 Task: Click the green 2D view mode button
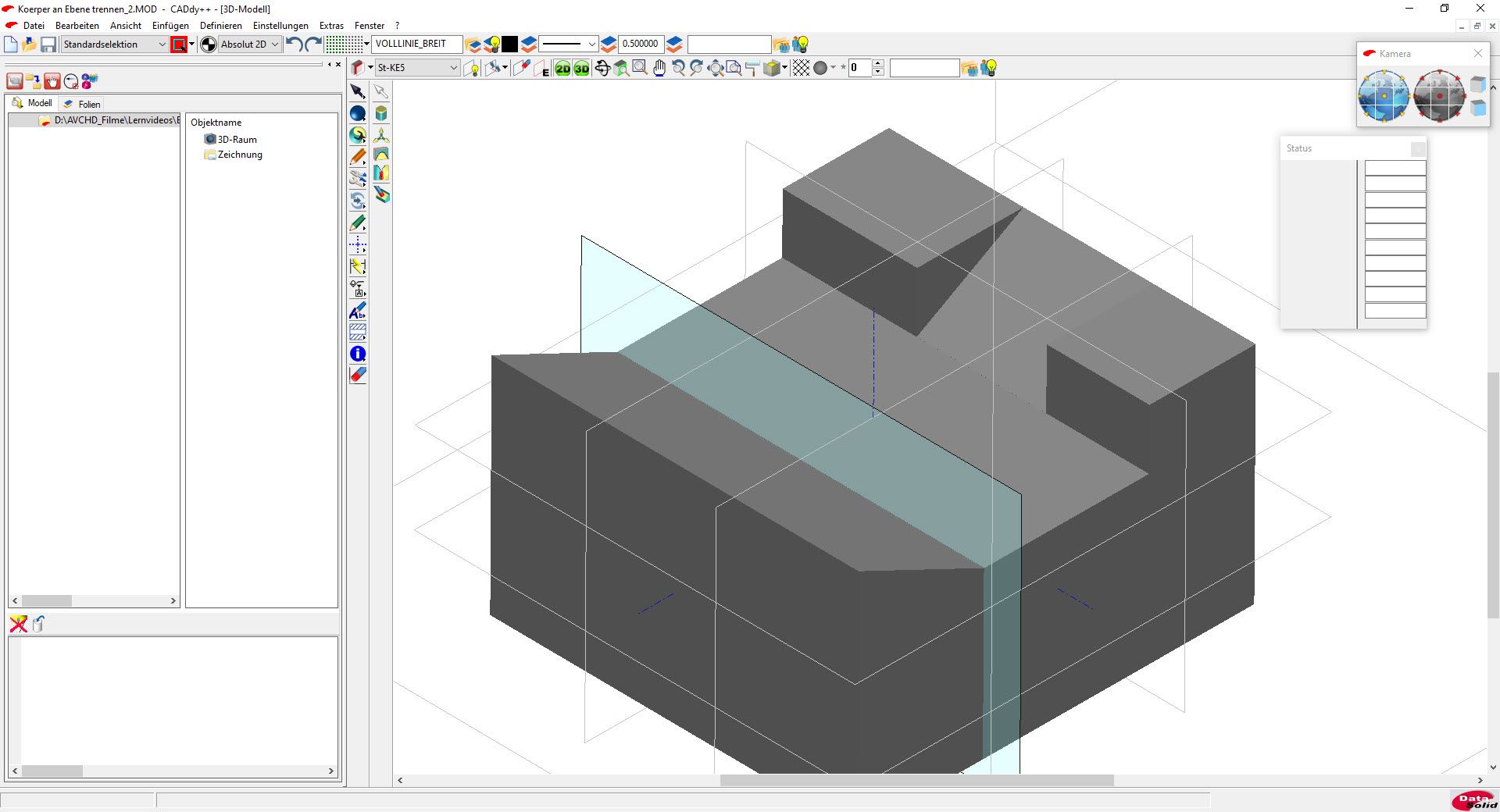point(562,69)
